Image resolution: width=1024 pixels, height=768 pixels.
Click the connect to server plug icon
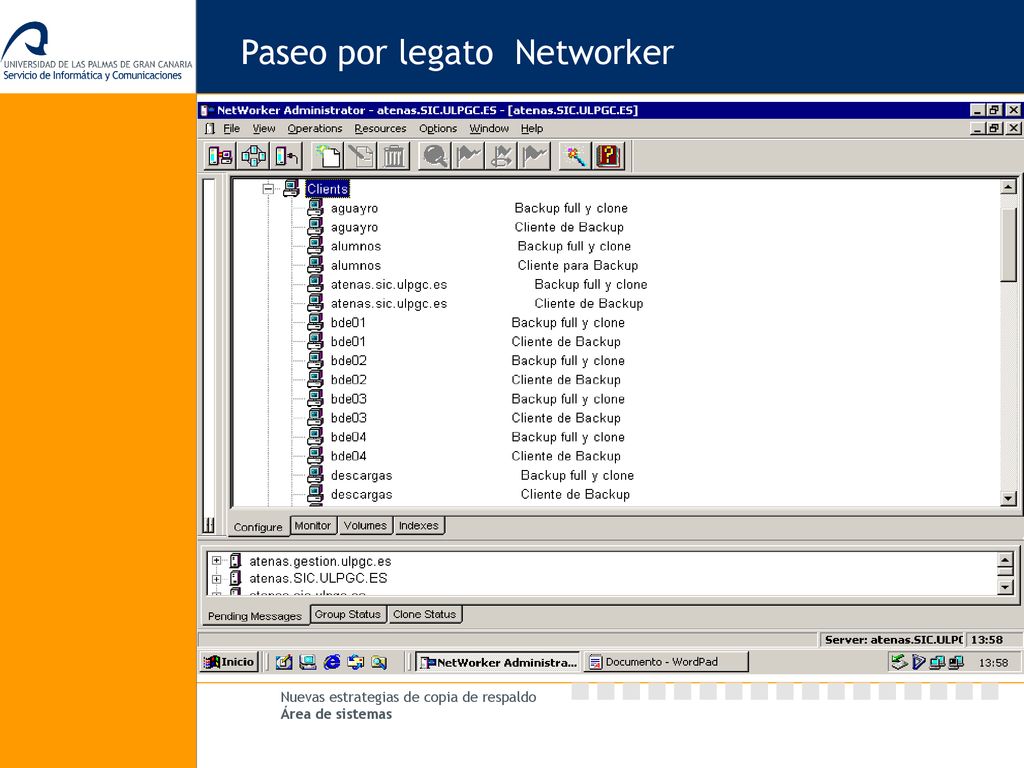pyautogui.click(x=287, y=156)
